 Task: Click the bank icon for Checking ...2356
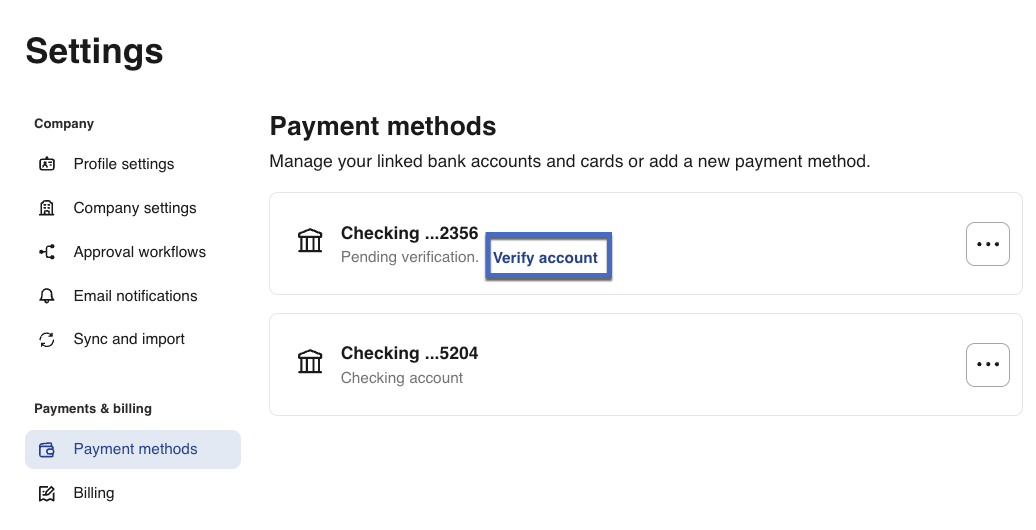tap(310, 241)
